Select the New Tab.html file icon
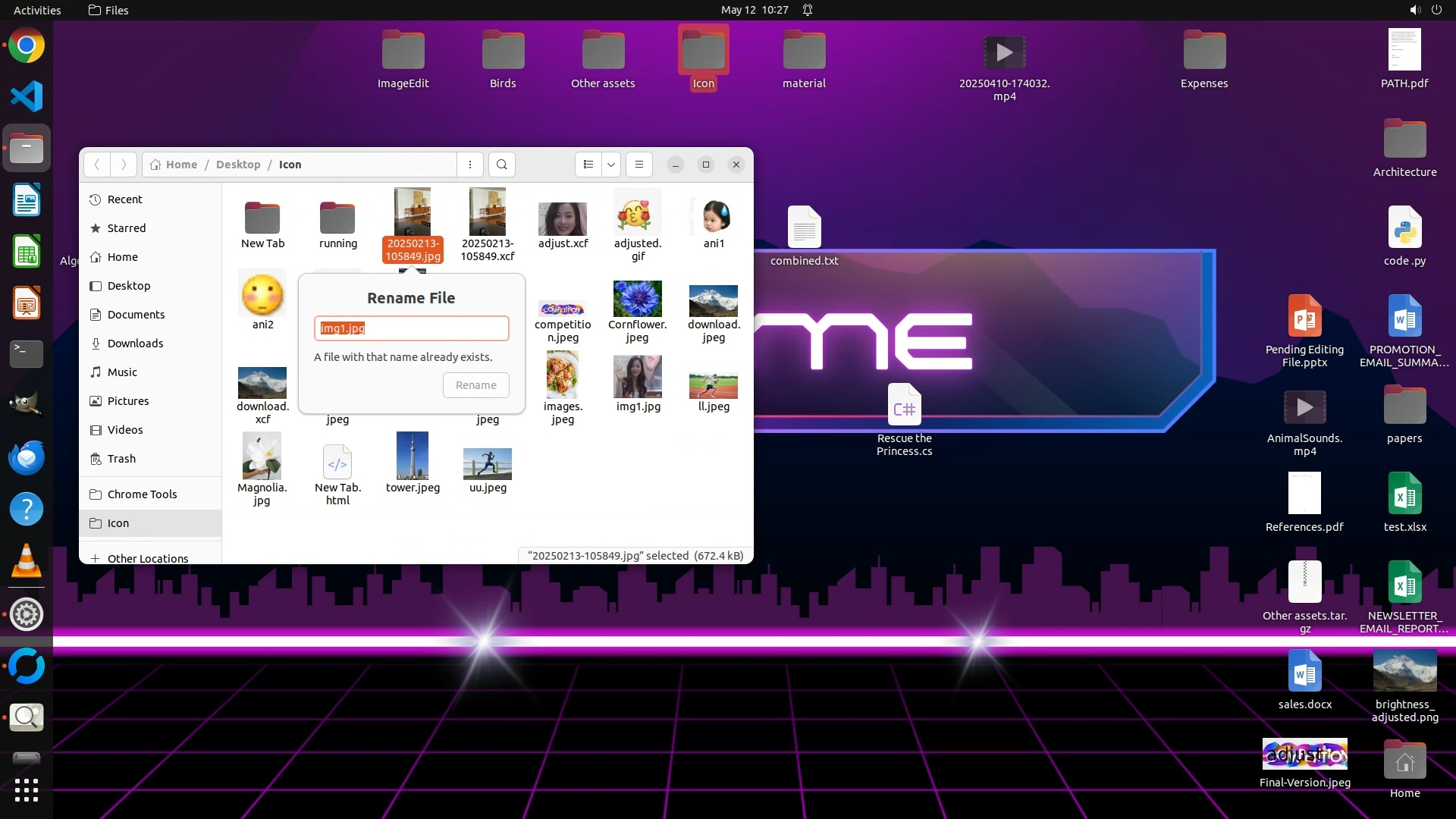This screenshot has height=819, width=1456. [x=337, y=464]
